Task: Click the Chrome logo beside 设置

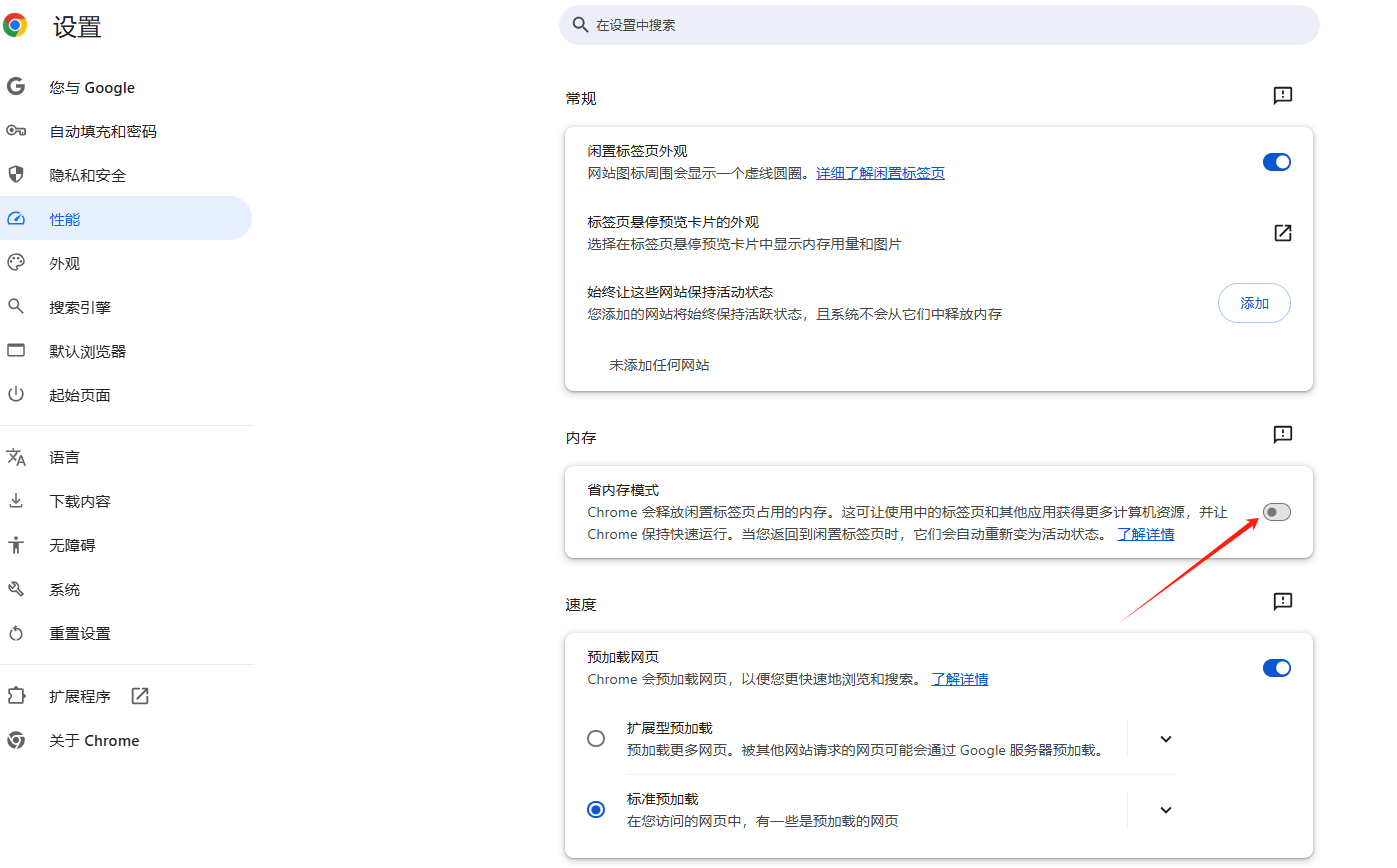Action: click(15, 25)
